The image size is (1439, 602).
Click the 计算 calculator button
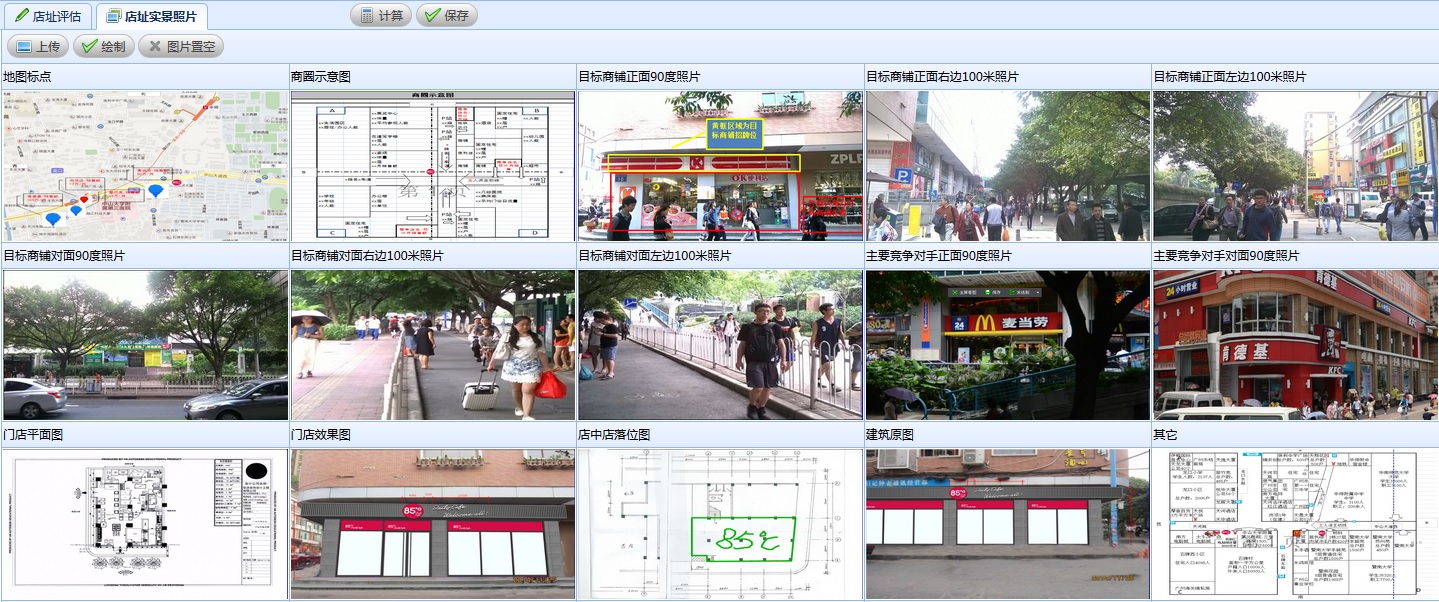[381, 16]
